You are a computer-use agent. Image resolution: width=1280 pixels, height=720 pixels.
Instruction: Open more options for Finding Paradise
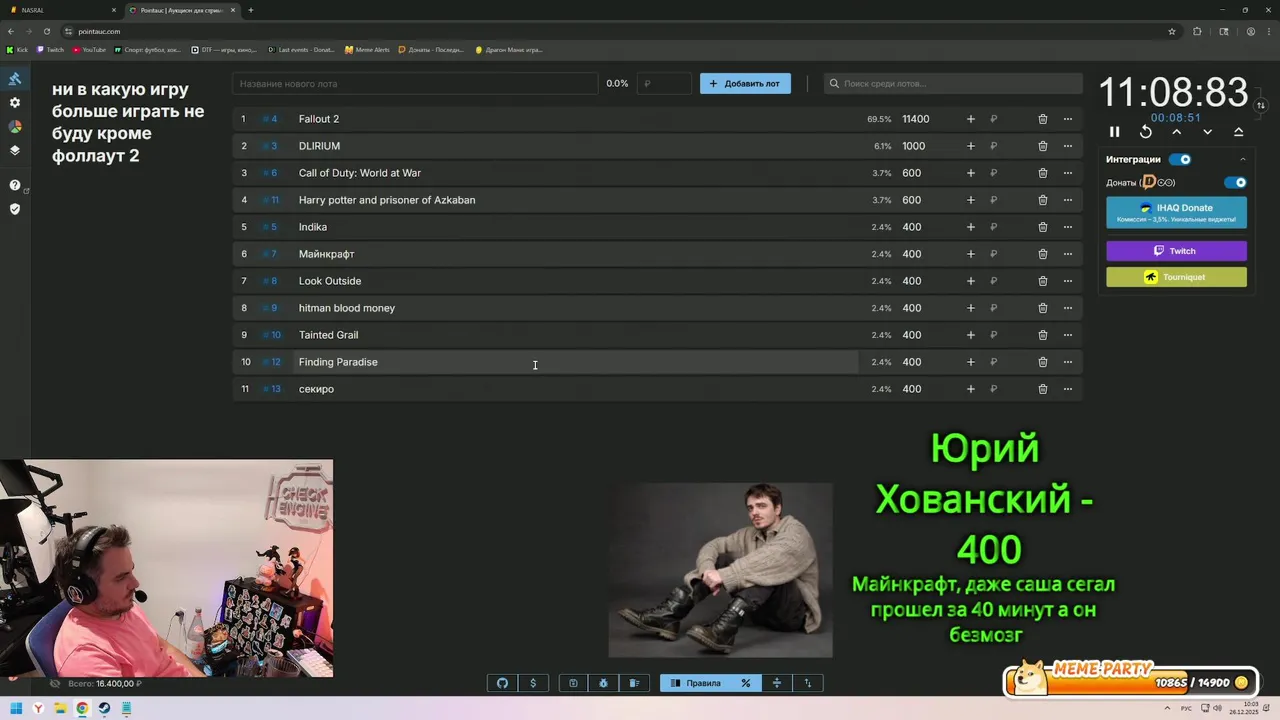point(1068,362)
